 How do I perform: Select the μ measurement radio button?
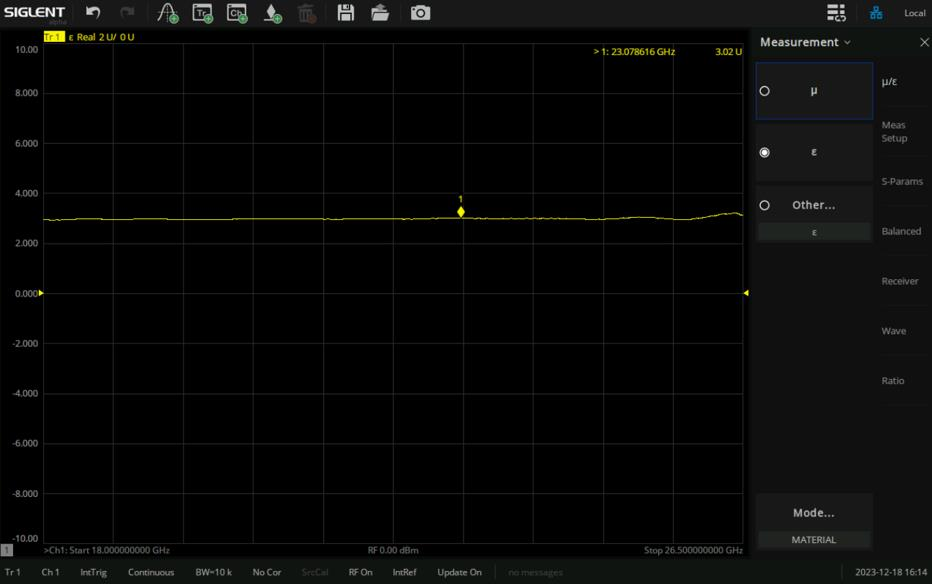[765, 91]
